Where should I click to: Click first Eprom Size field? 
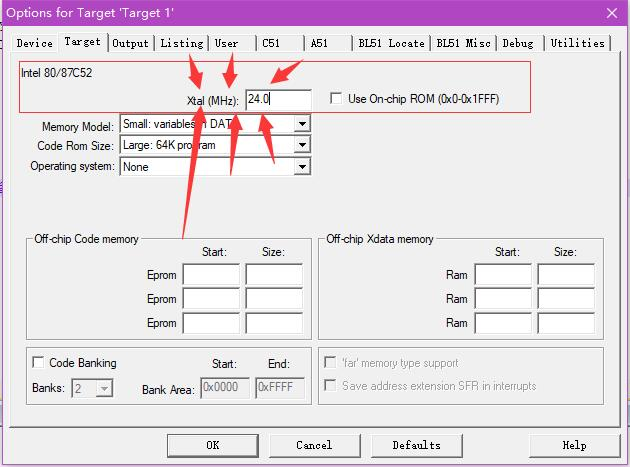pos(274,275)
